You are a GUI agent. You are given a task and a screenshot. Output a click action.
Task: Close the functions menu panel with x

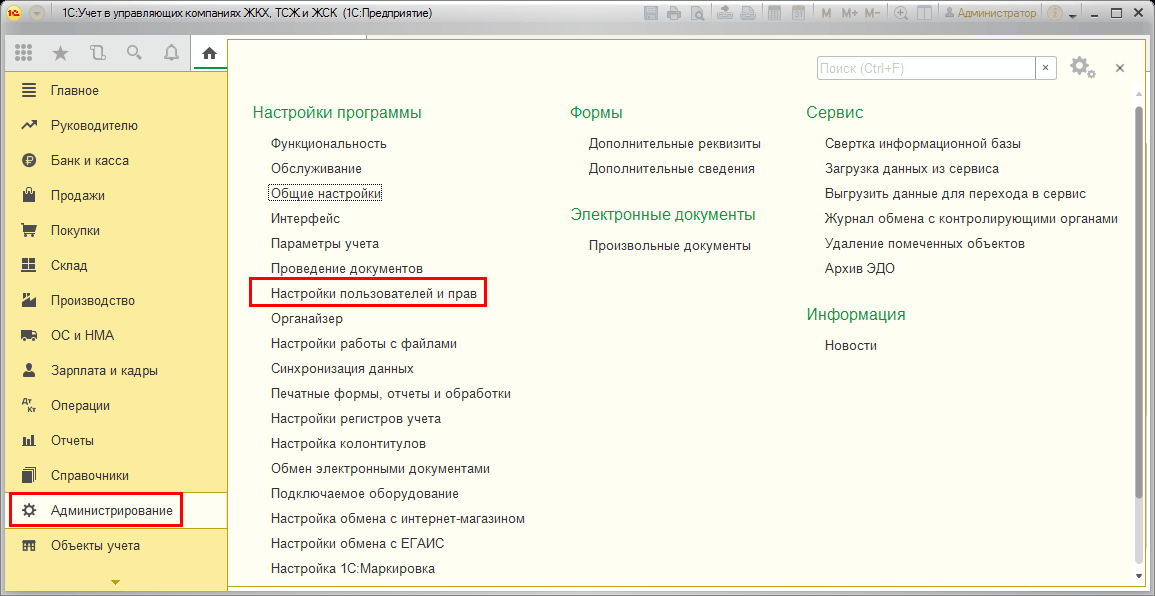point(1120,68)
